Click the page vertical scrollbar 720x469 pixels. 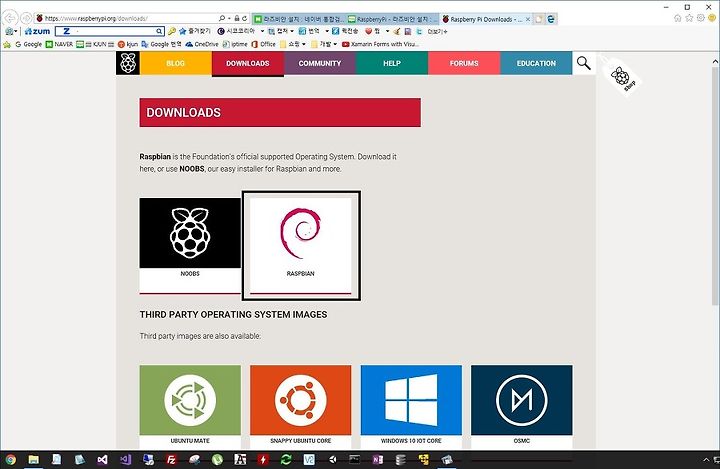[715, 186]
